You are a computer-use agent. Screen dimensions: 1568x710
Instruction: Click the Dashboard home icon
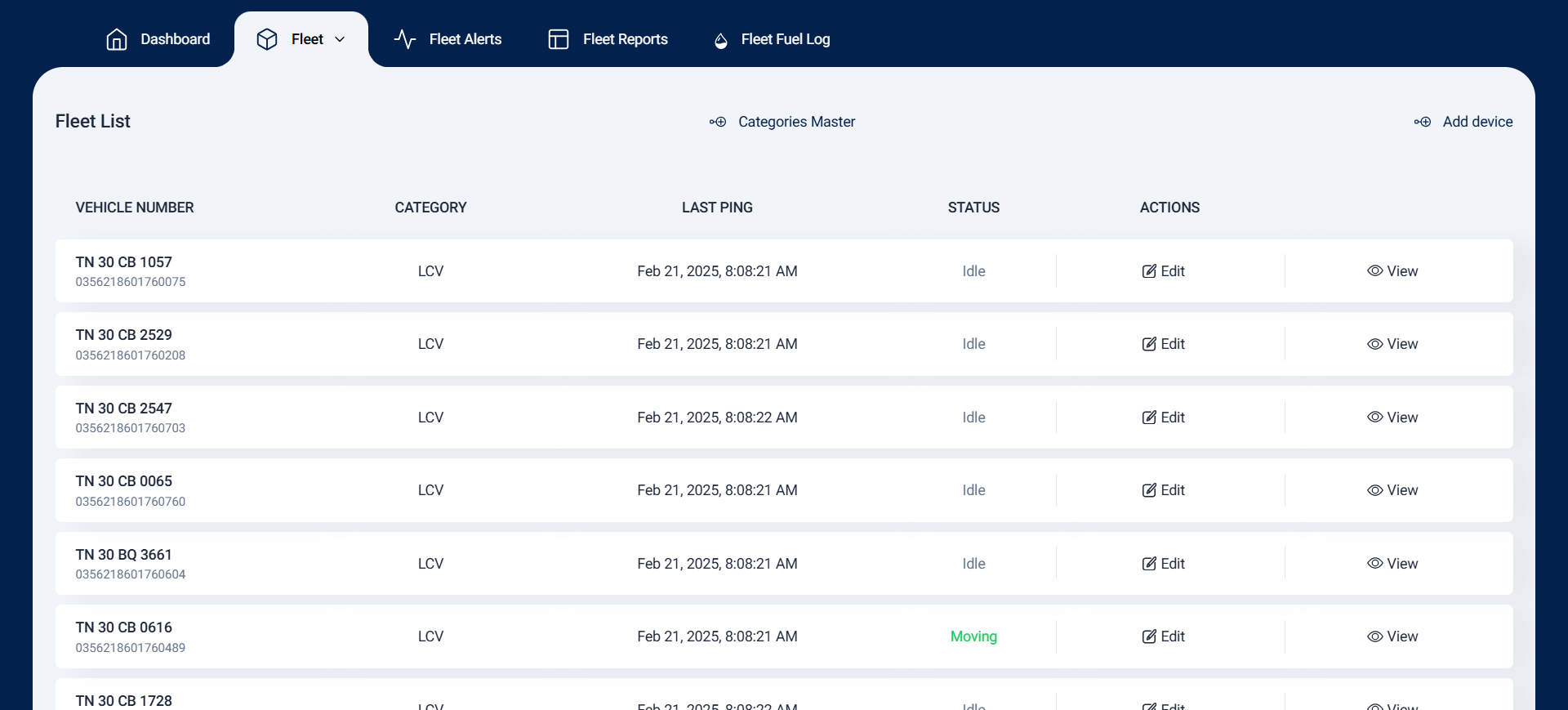[x=117, y=39]
